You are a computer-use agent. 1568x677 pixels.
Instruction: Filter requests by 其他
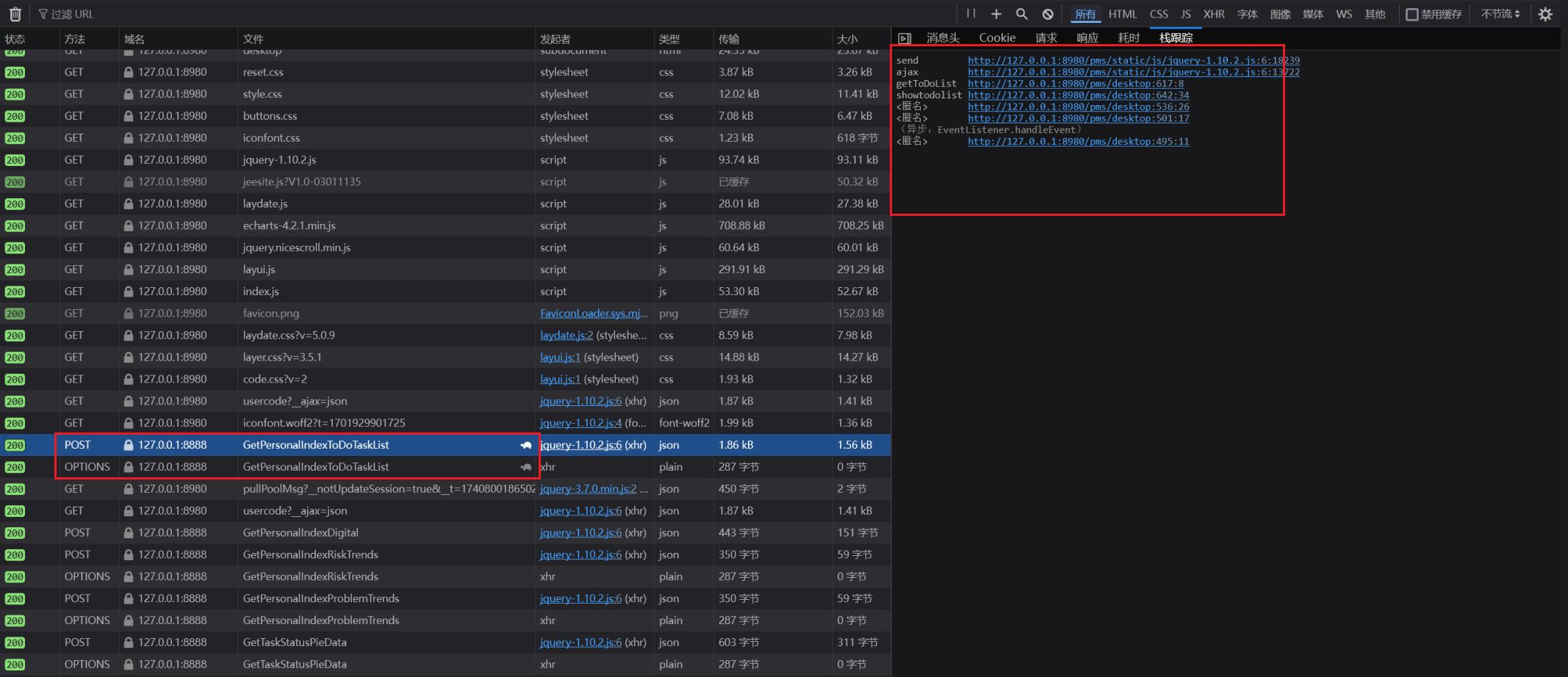(x=1375, y=14)
